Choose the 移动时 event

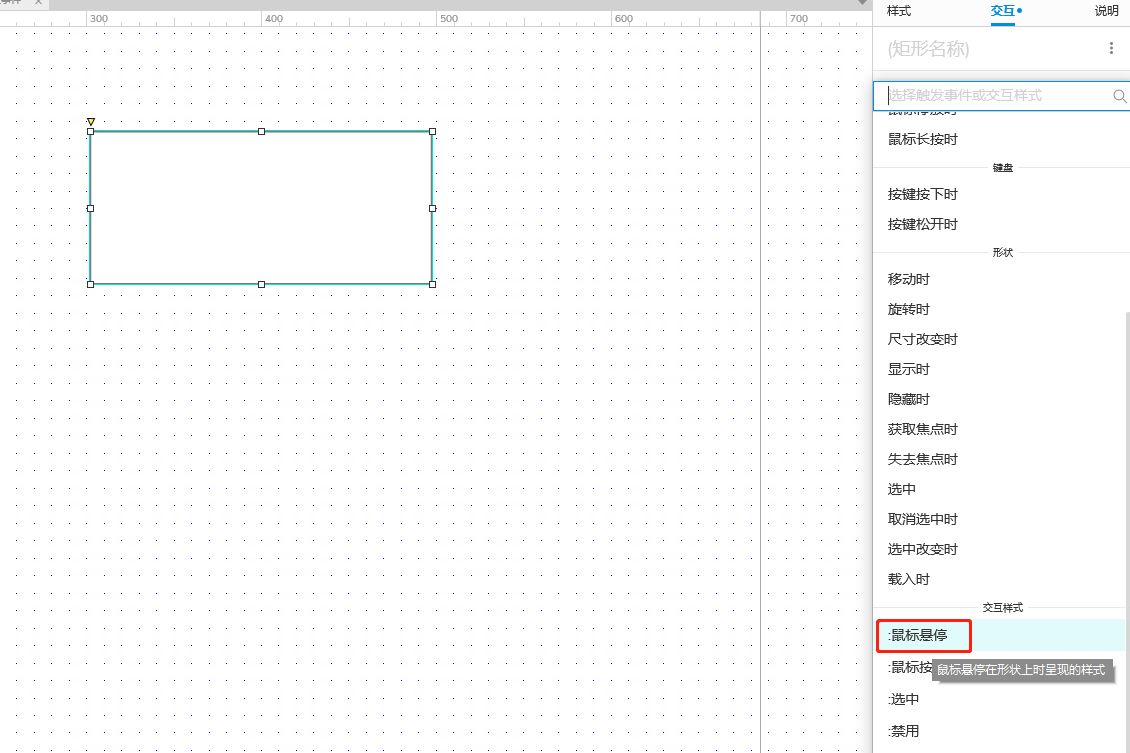tap(909, 279)
